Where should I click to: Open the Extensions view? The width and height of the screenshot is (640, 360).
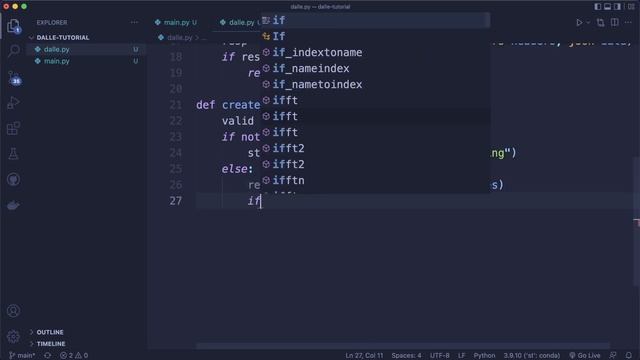click(x=13, y=128)
